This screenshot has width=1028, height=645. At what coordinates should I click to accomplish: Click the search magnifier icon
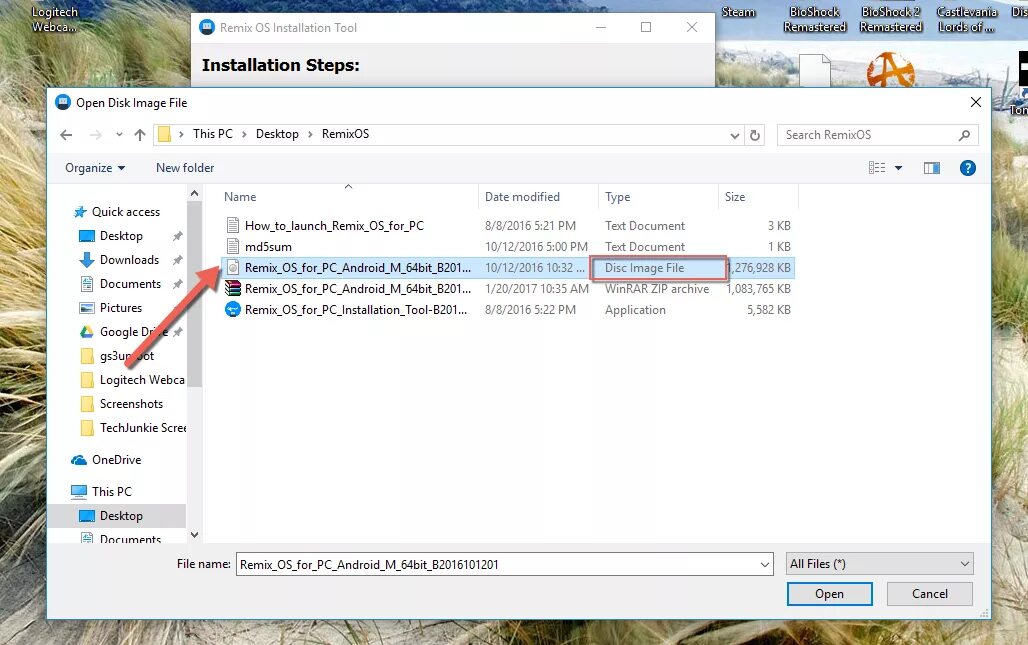pos(964,135)
